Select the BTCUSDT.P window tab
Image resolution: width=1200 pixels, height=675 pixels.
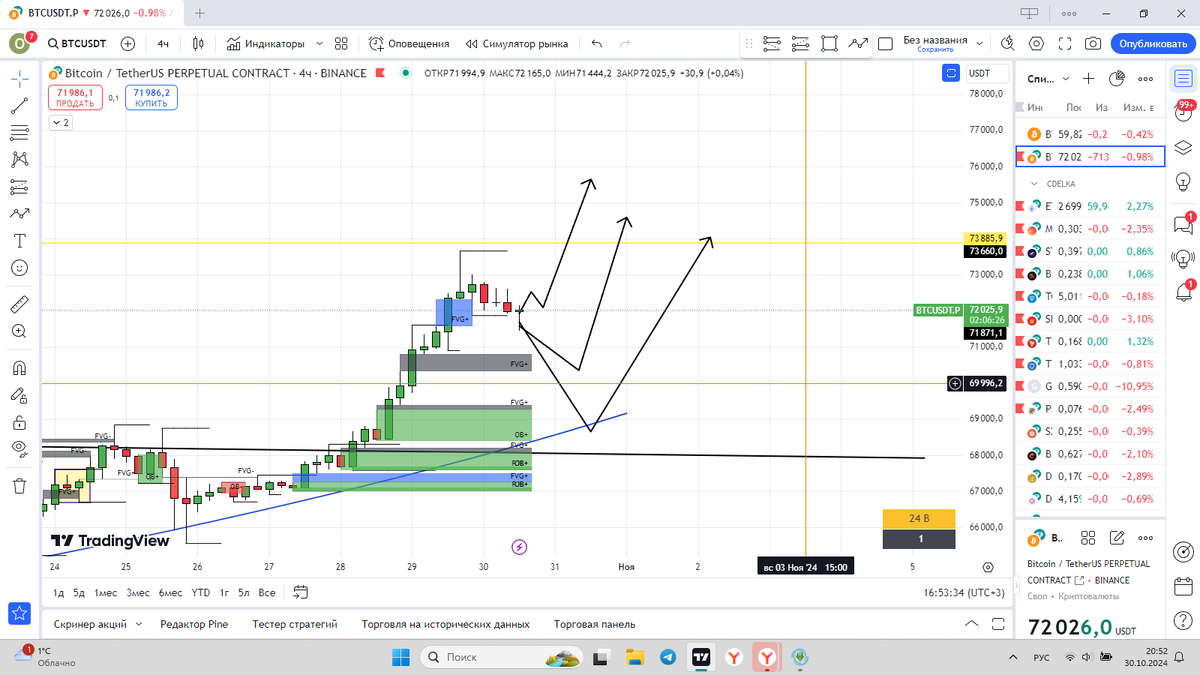(91, 14)
